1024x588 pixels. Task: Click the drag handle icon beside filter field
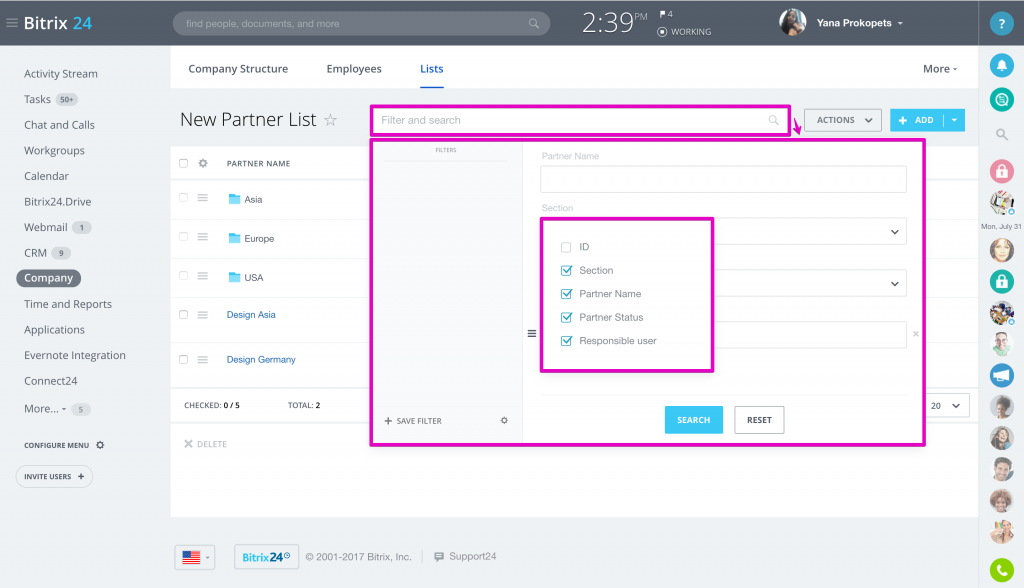pos(532,334)
